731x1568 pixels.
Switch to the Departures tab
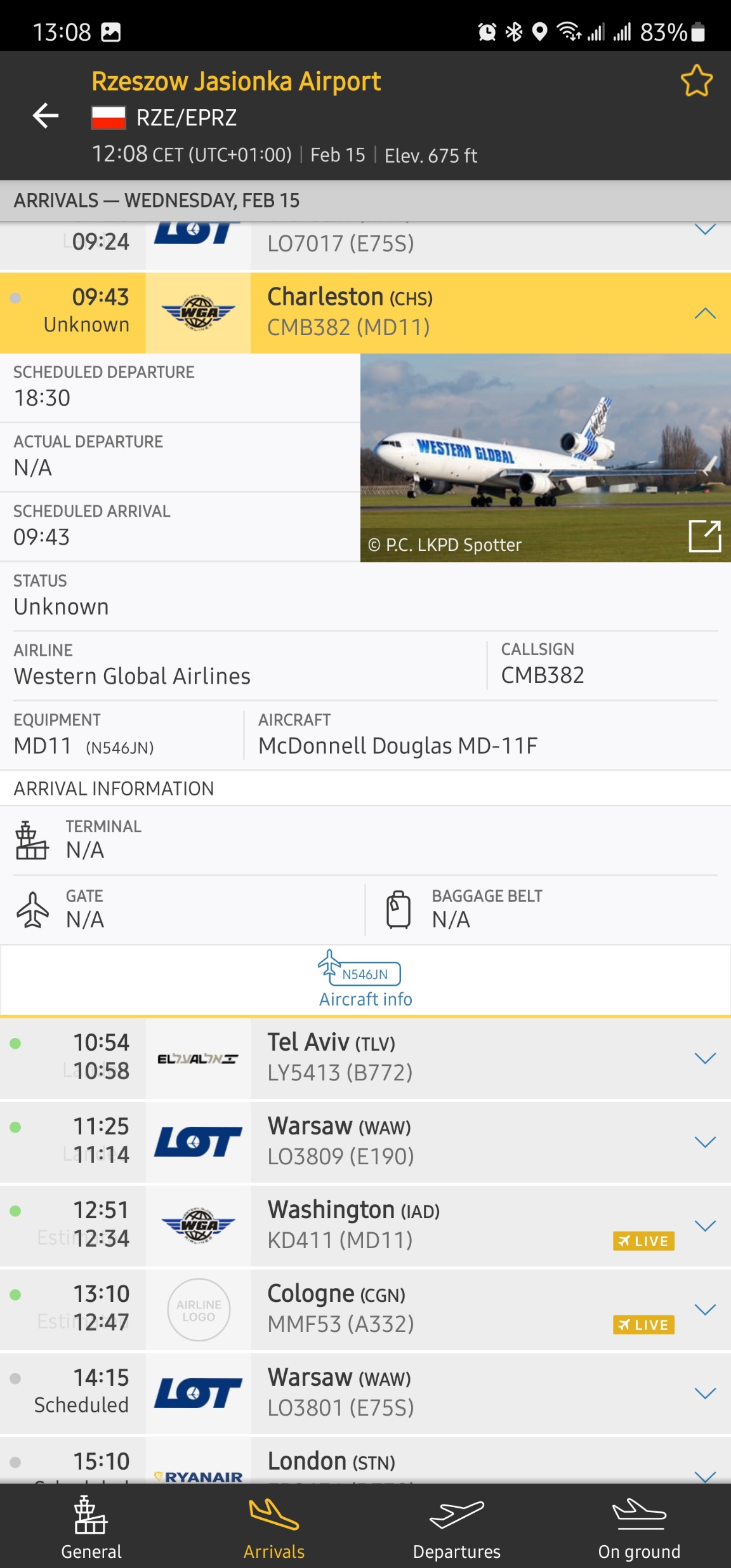(x=457, y=1527)
